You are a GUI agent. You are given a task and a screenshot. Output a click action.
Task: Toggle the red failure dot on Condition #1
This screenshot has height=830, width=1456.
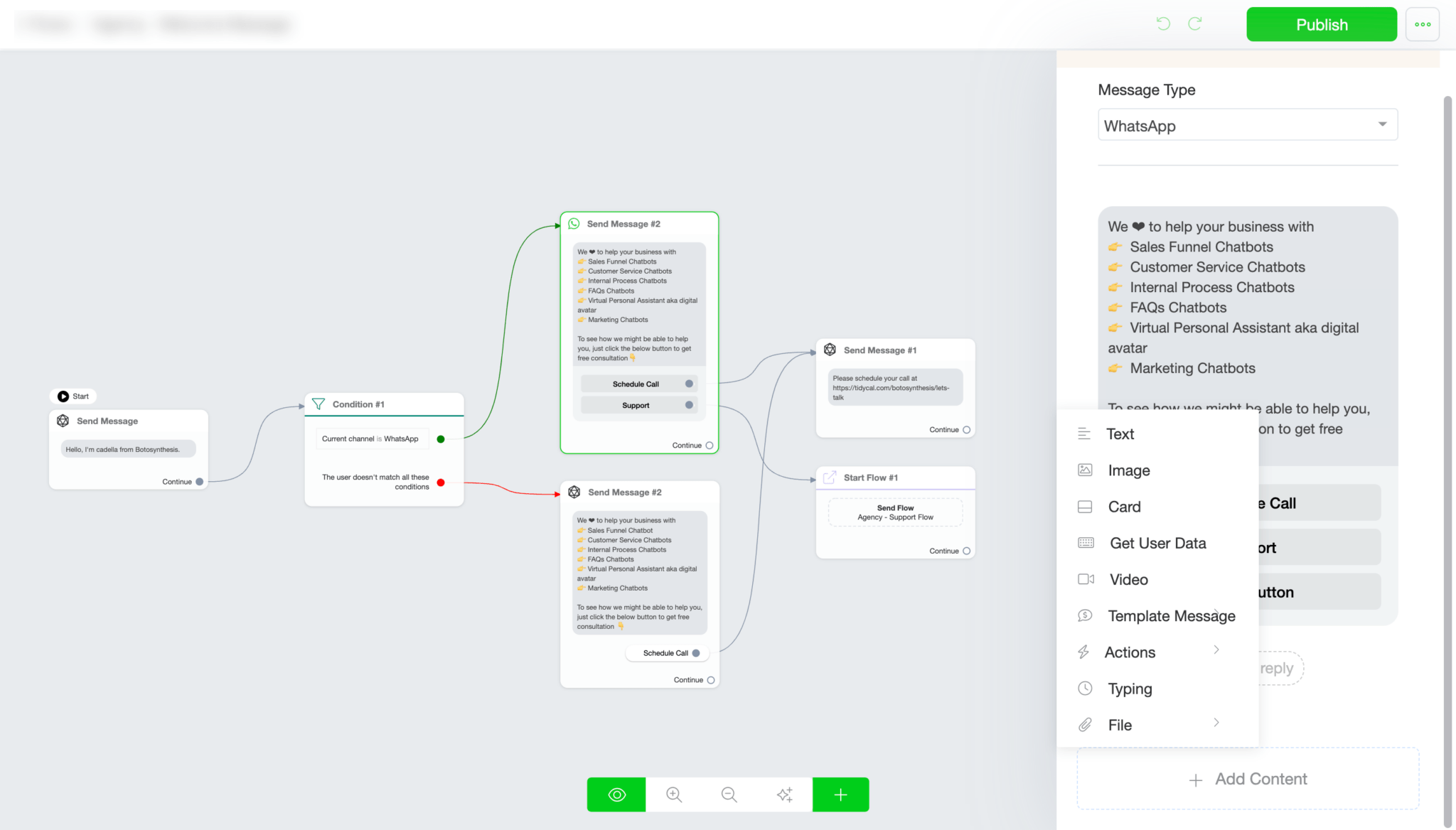point(441,482)
